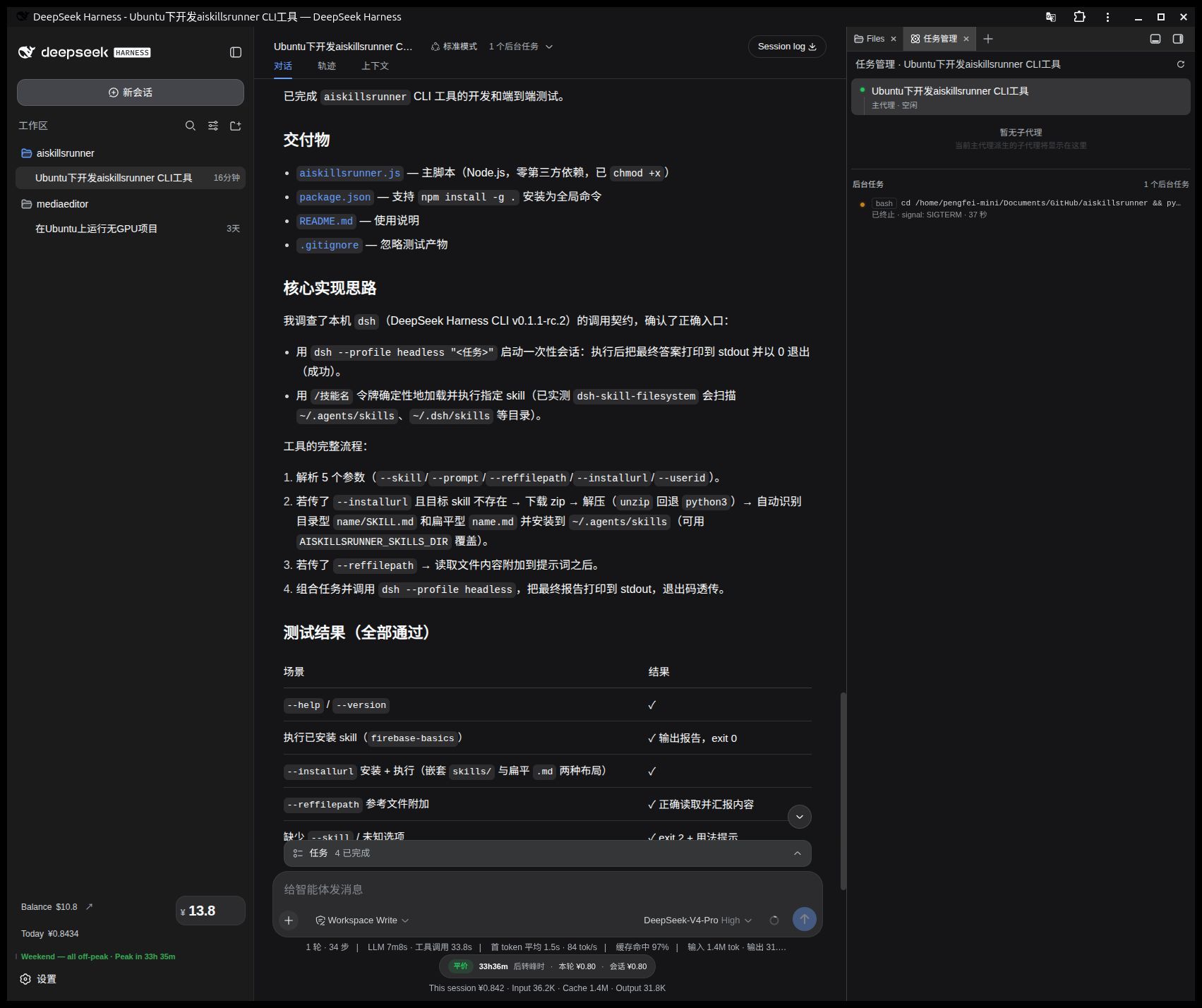
Task: Open DeepSeek-V4-Pro High model selector
Action: pos(698,920)
